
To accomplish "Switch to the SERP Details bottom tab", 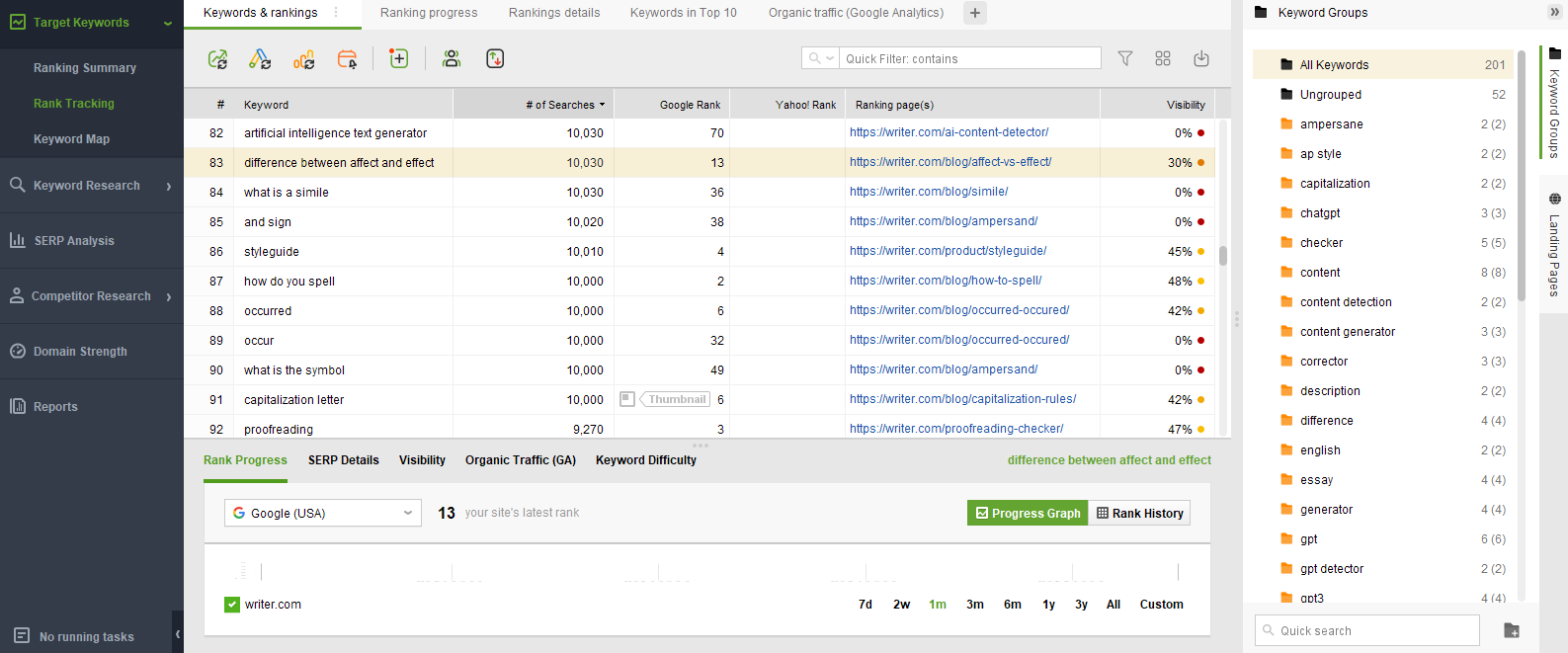I will (x=344, y=460).
